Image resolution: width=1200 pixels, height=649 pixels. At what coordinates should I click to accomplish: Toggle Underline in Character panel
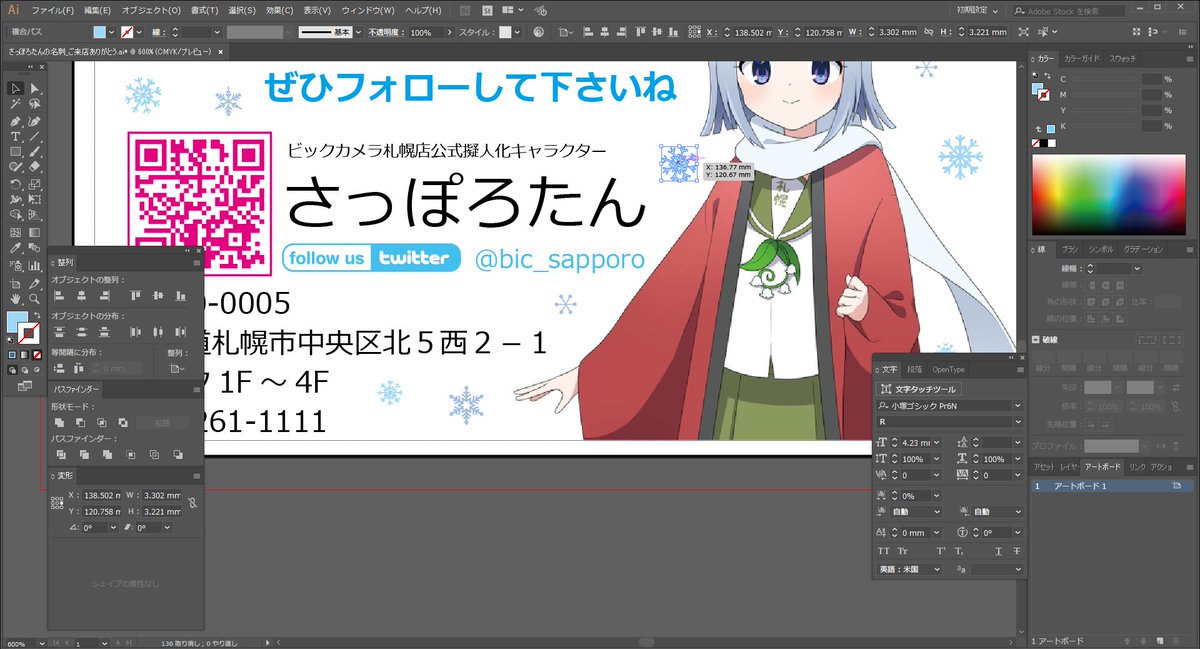998,551
